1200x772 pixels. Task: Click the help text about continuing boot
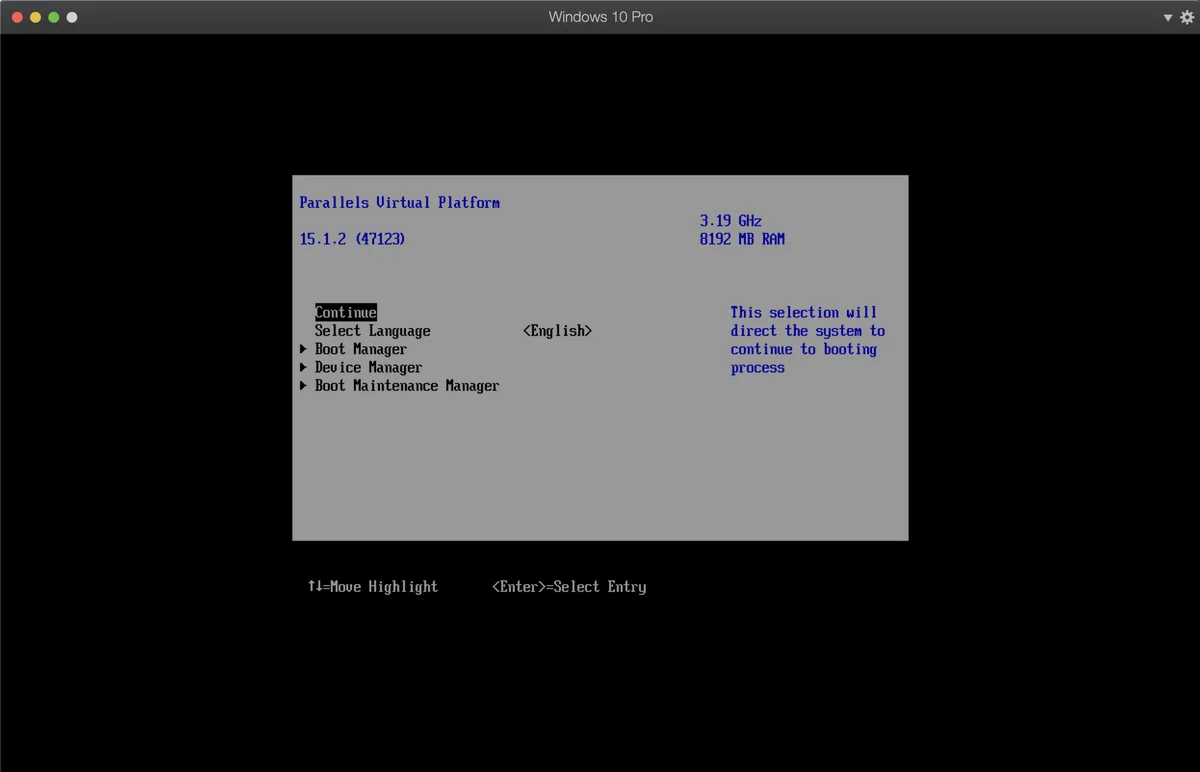808,340
